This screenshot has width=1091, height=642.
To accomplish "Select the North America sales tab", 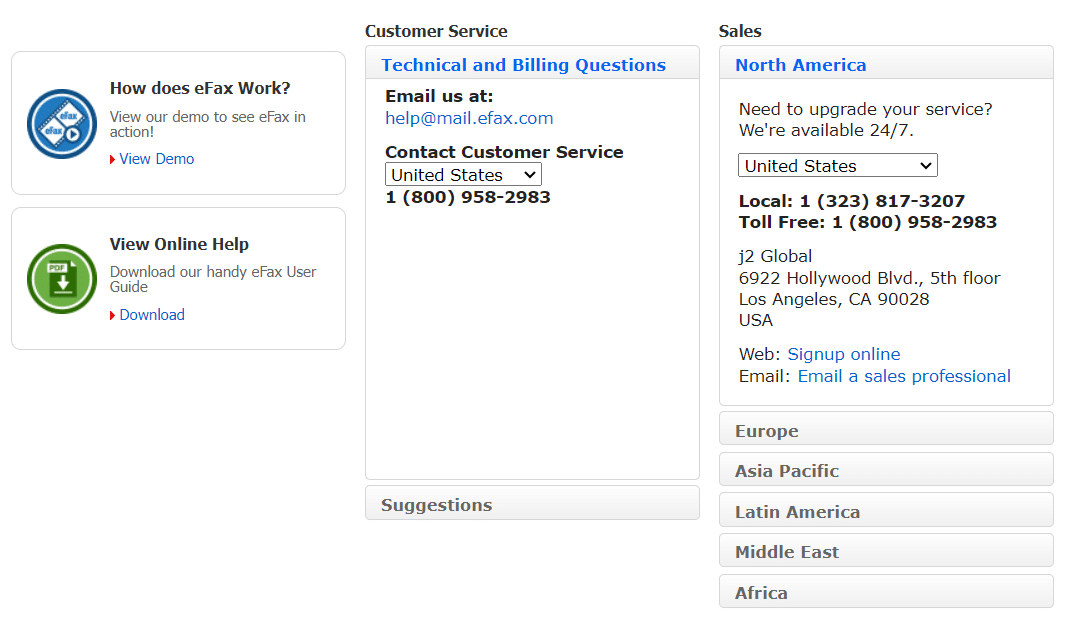I will pyautogui.click(x=801, y=64).
